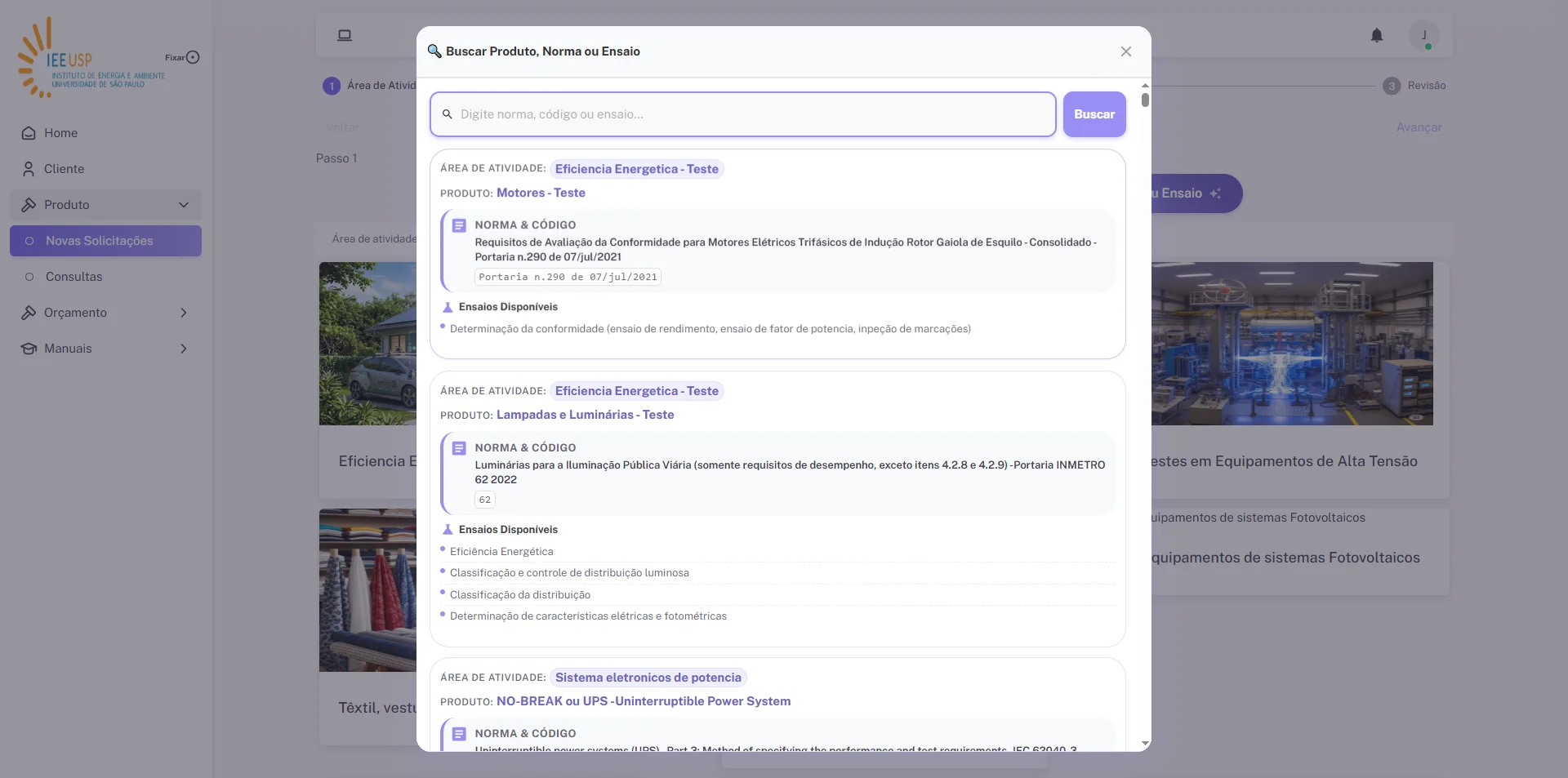This screenshot has height=778, width=1568.
Task: Click the IEE USP logo
Action: (x=90, y=57)
